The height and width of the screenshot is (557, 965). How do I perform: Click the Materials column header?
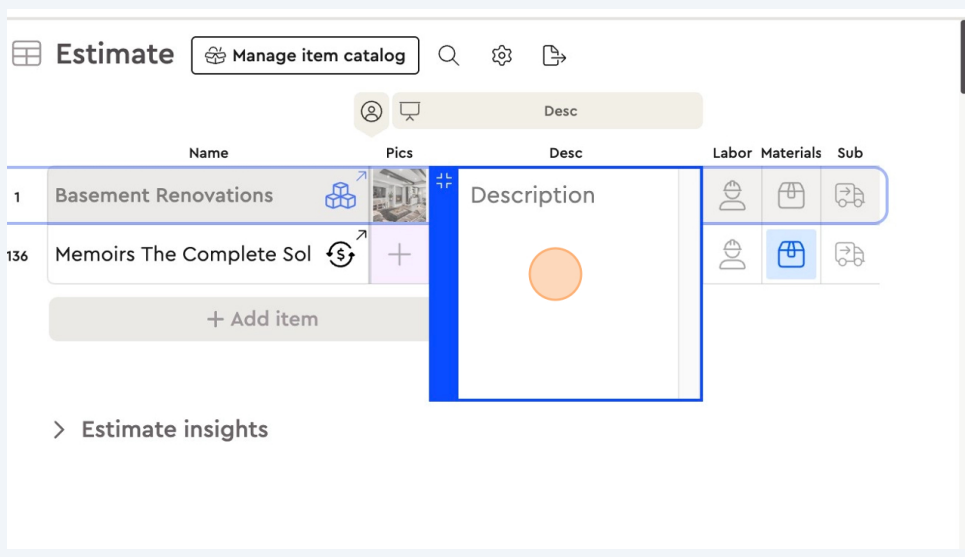pyautogui.click(x=791, y=153)
